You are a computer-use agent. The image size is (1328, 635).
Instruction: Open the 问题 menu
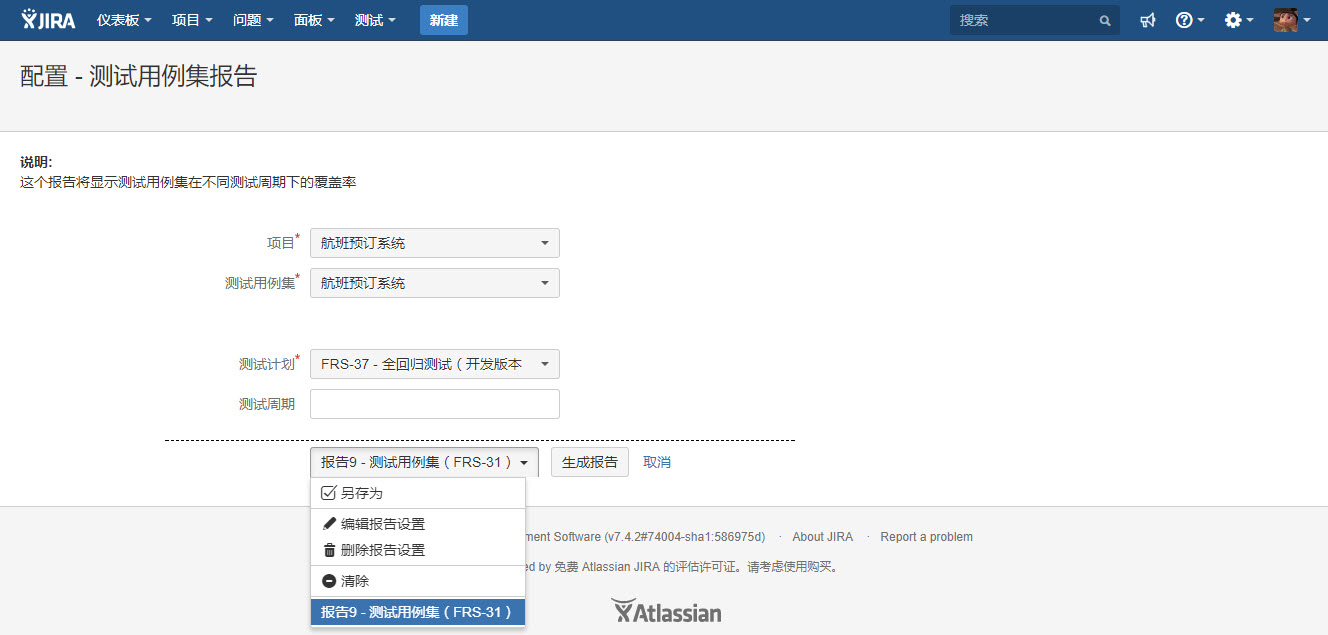click(253, 20)
